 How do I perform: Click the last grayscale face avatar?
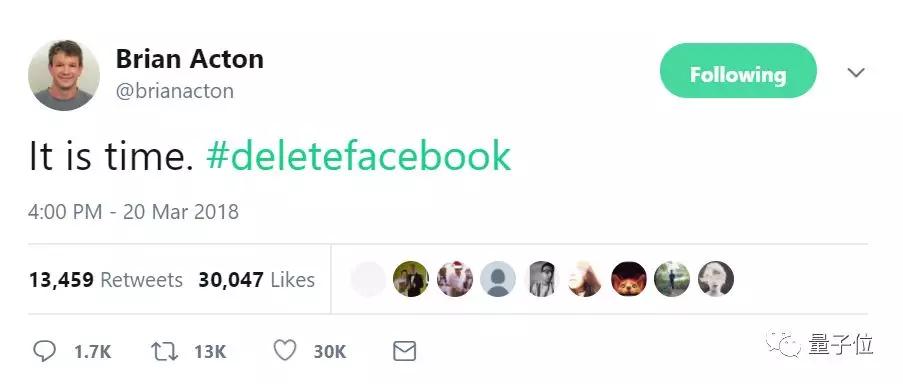pos(716,279)
